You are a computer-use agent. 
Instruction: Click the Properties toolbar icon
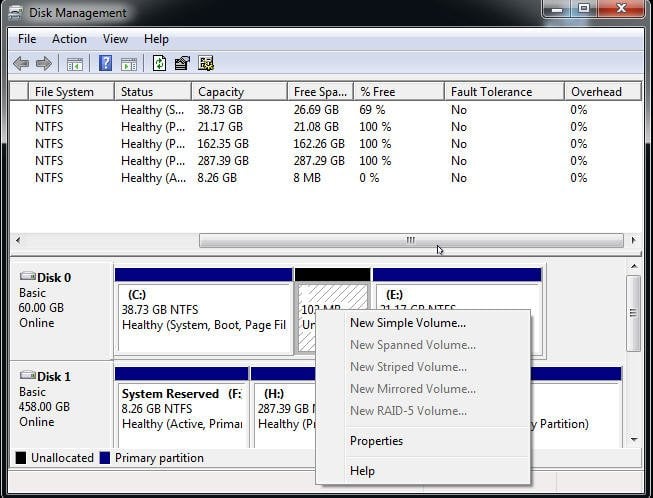click(x=182, y=64)
